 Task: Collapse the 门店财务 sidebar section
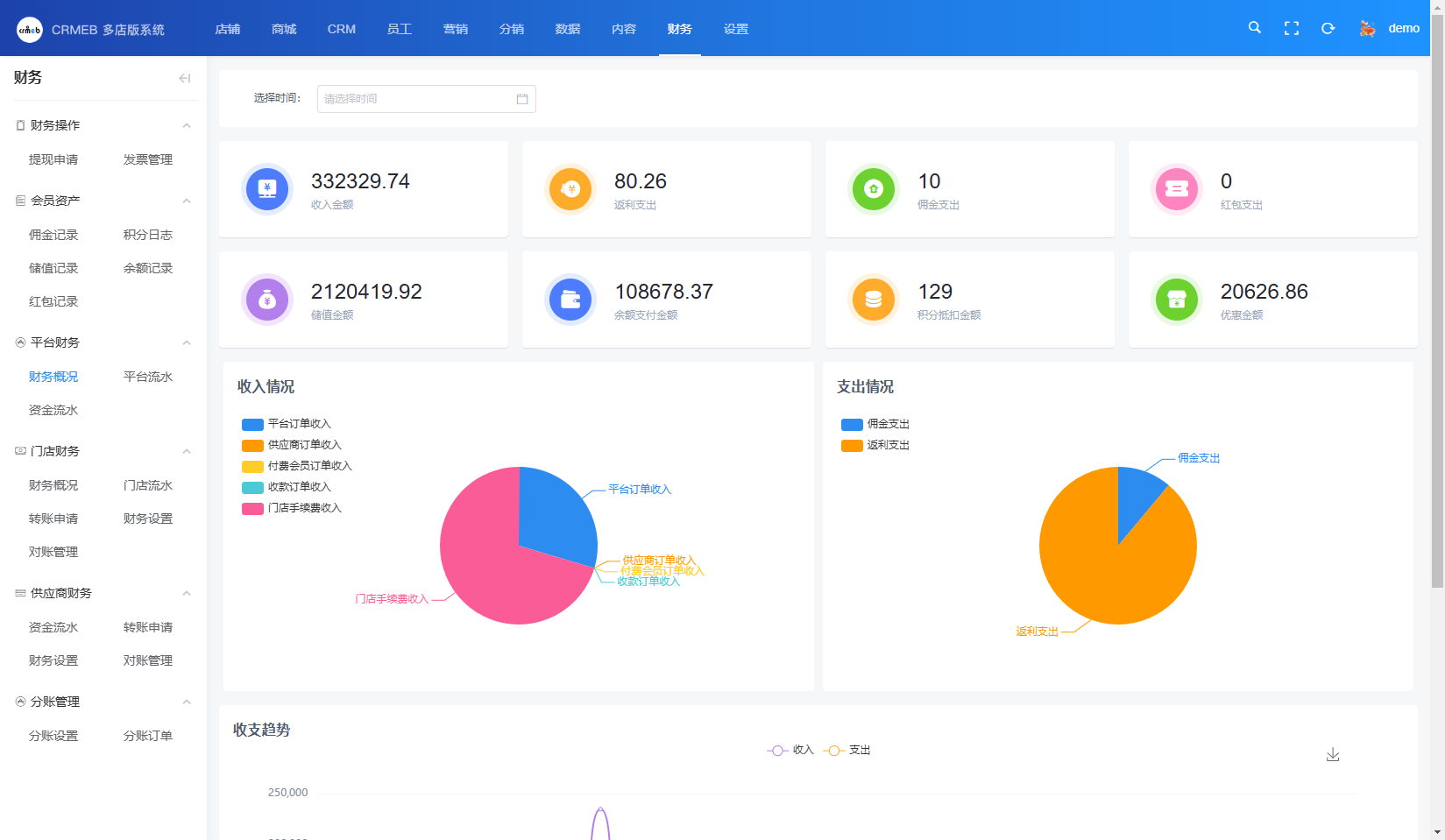187,451
